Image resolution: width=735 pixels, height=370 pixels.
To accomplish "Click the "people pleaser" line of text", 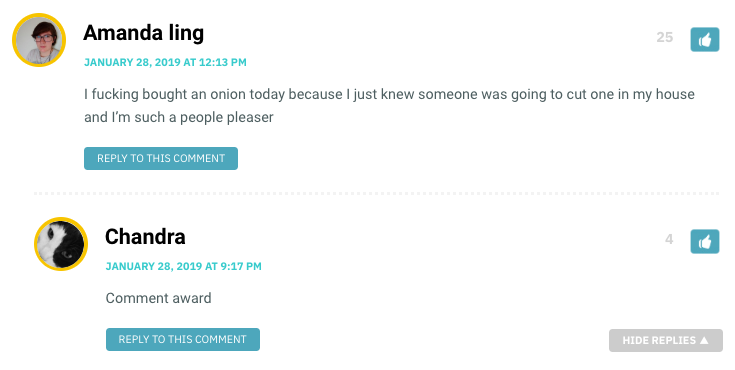I will click(x=179, y=117).
